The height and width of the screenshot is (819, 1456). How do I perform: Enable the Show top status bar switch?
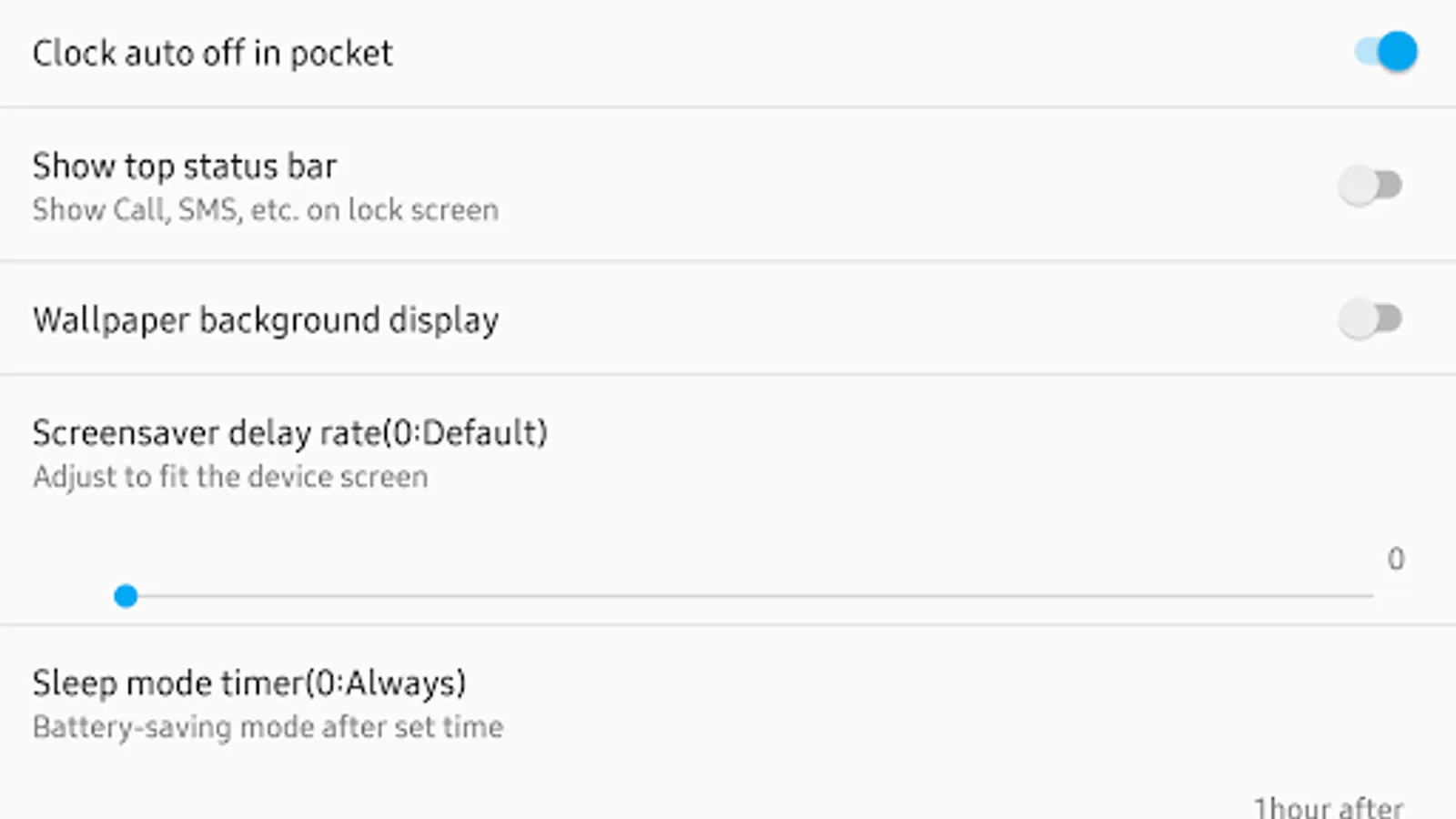pos(1370,186)
